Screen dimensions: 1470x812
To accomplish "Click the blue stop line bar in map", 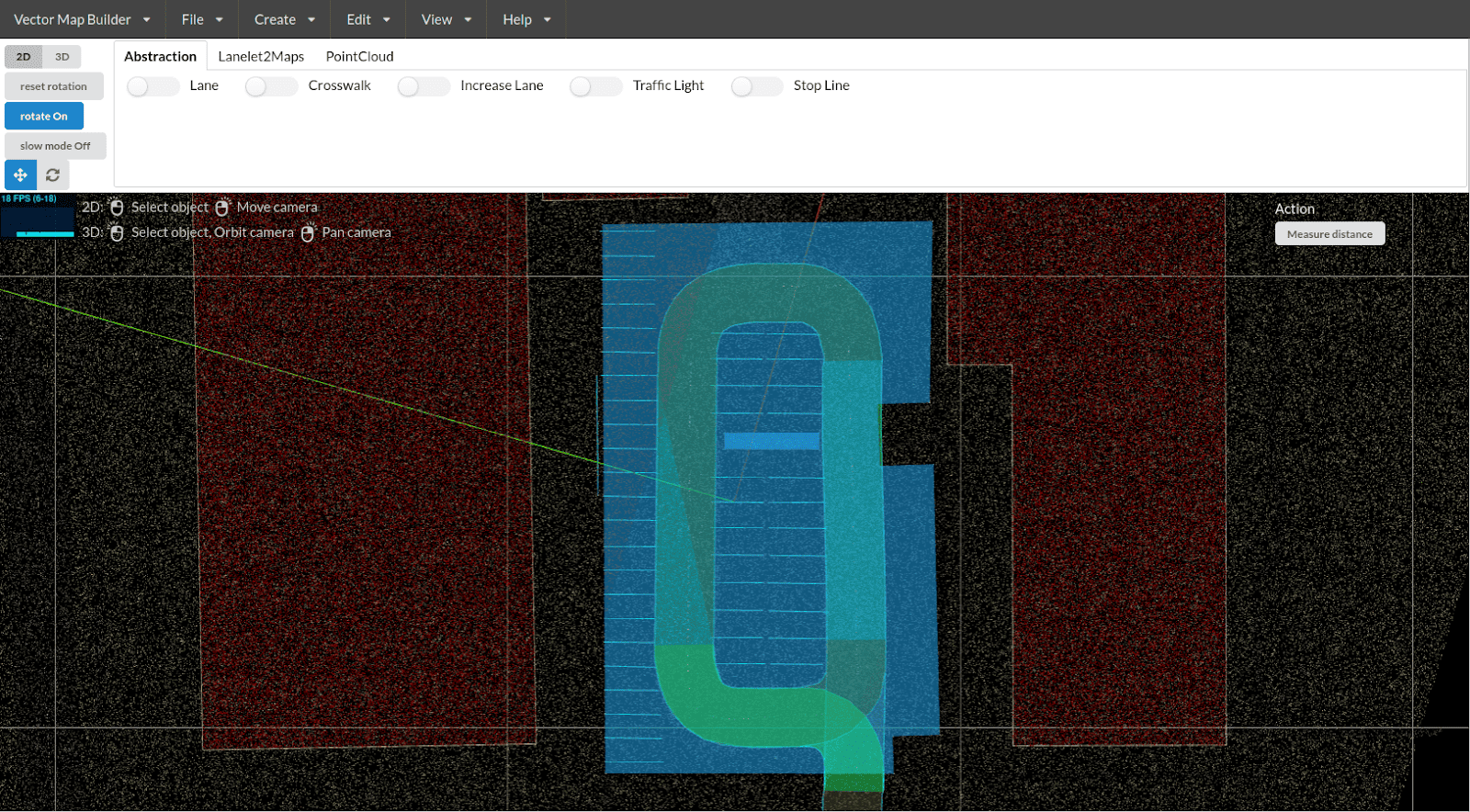I will coord(771,441).
